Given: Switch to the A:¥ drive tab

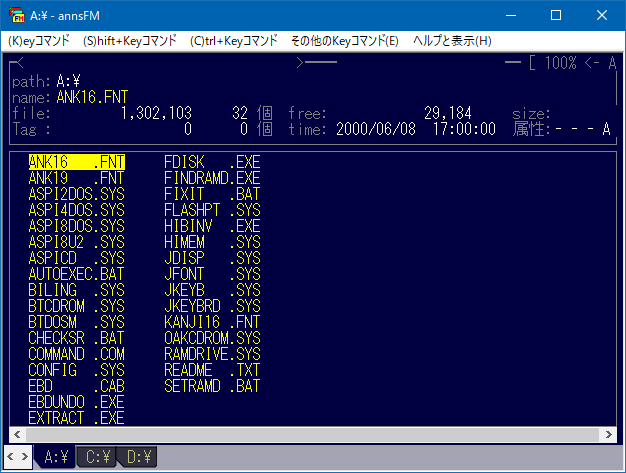Looking at the screenshot, I should pyautogui.click(x=56, y=457).
